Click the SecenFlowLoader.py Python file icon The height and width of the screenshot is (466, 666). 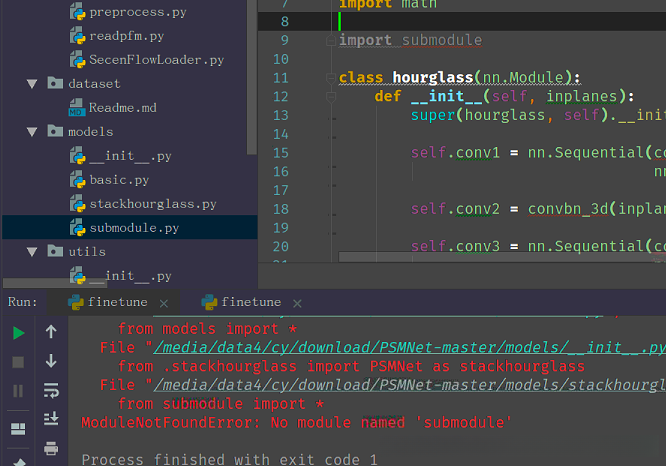pos(78,59)
